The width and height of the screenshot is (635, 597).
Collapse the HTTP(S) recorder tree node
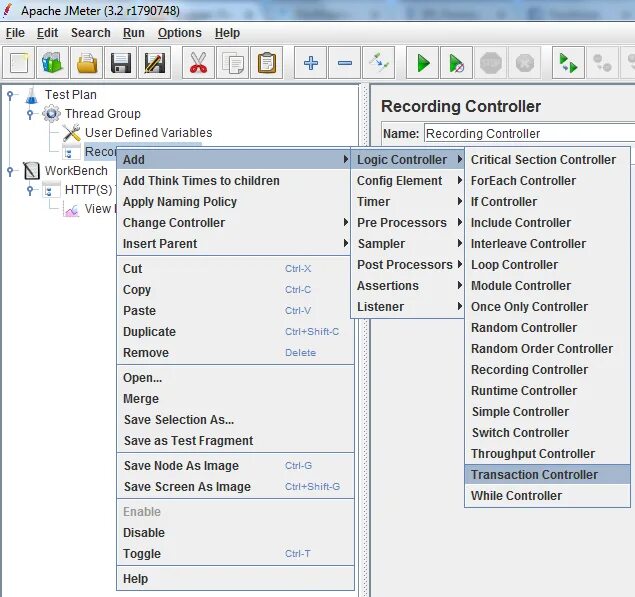pyautogui.click(x=30, y=190)
